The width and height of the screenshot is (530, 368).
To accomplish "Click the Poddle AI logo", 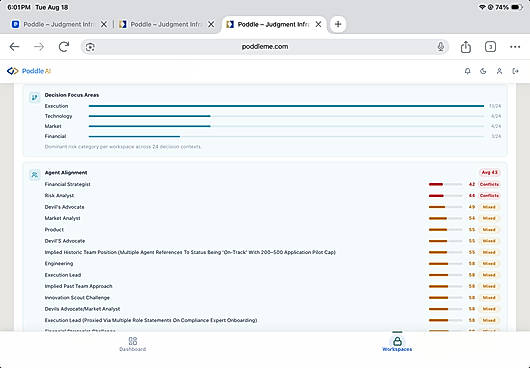I will click(29, 71).
